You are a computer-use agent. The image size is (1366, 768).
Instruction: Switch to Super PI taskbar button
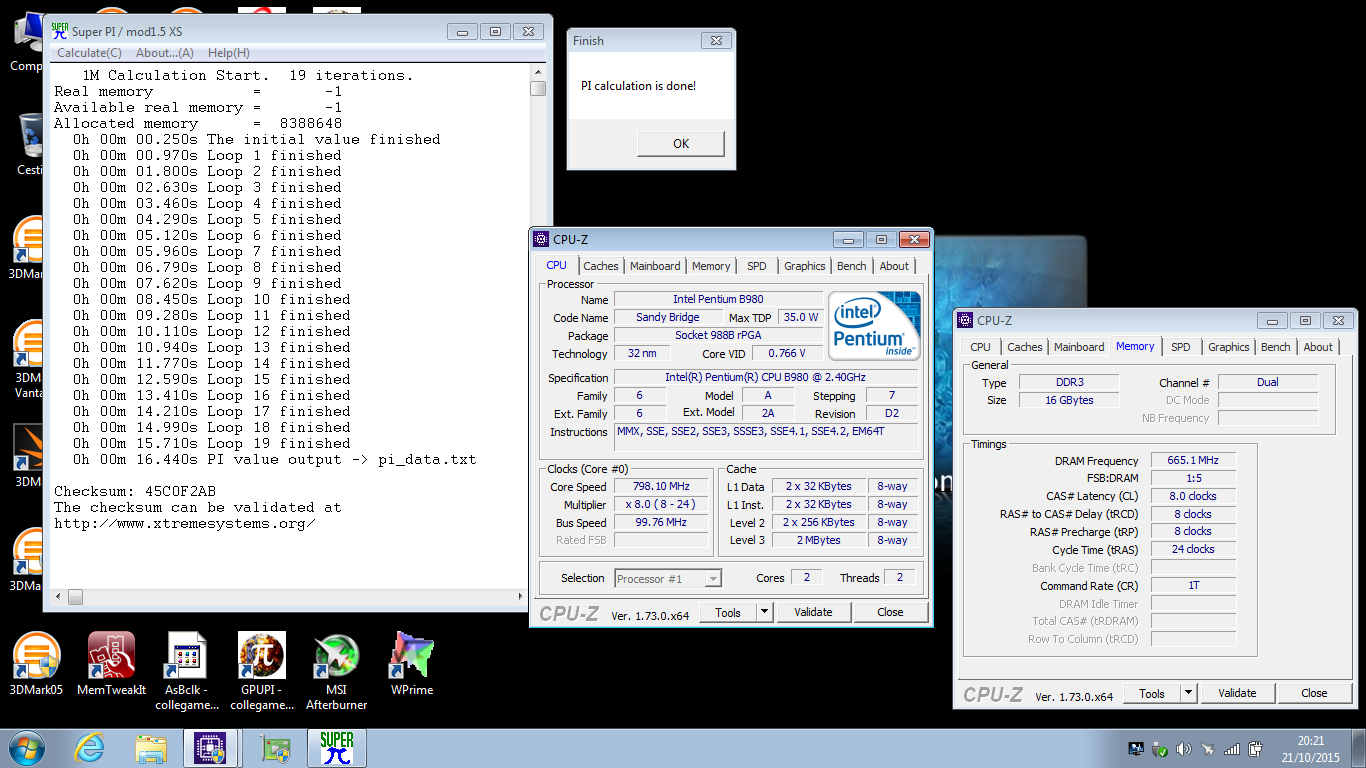(x=337, y=748)
